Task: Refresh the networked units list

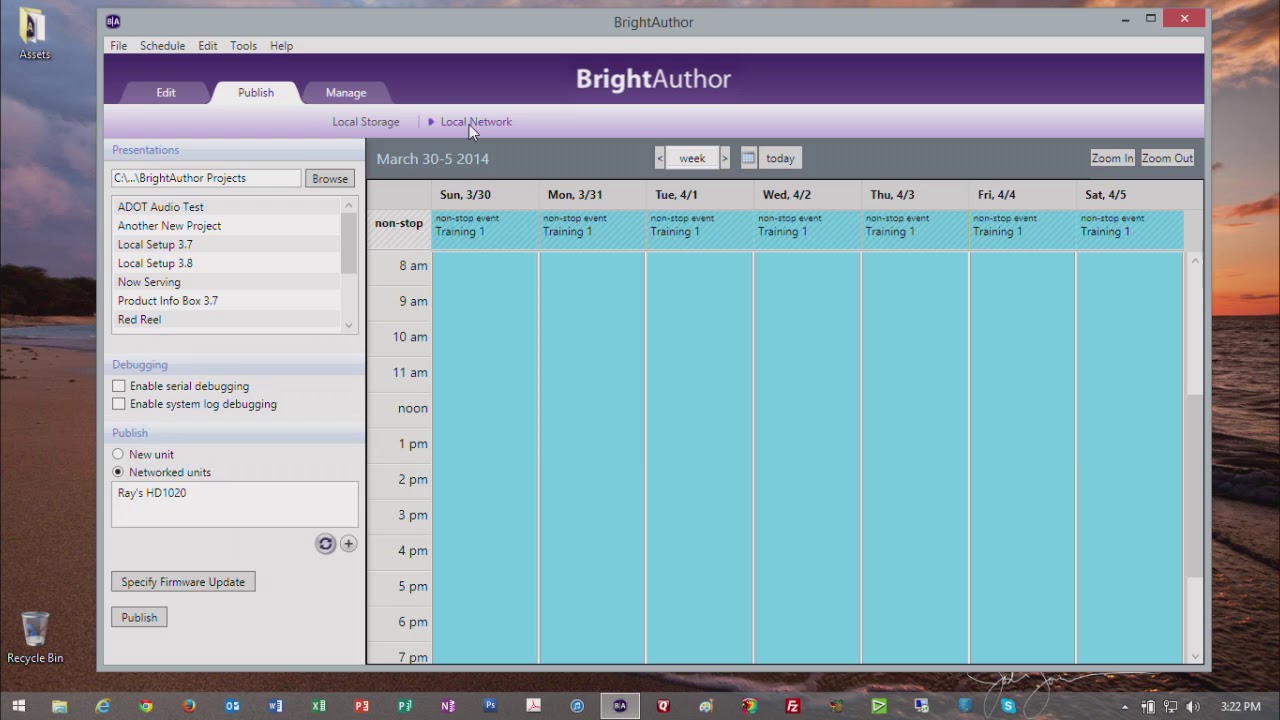Action: [325, 544]
